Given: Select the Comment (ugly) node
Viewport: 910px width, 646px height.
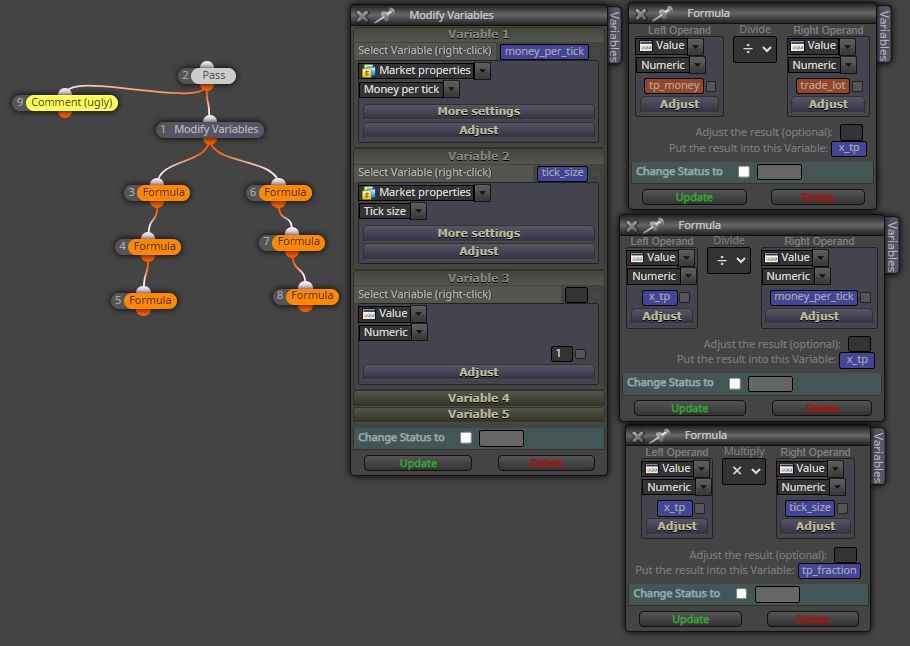Looking at the screenshot, I should coord(72,103).
